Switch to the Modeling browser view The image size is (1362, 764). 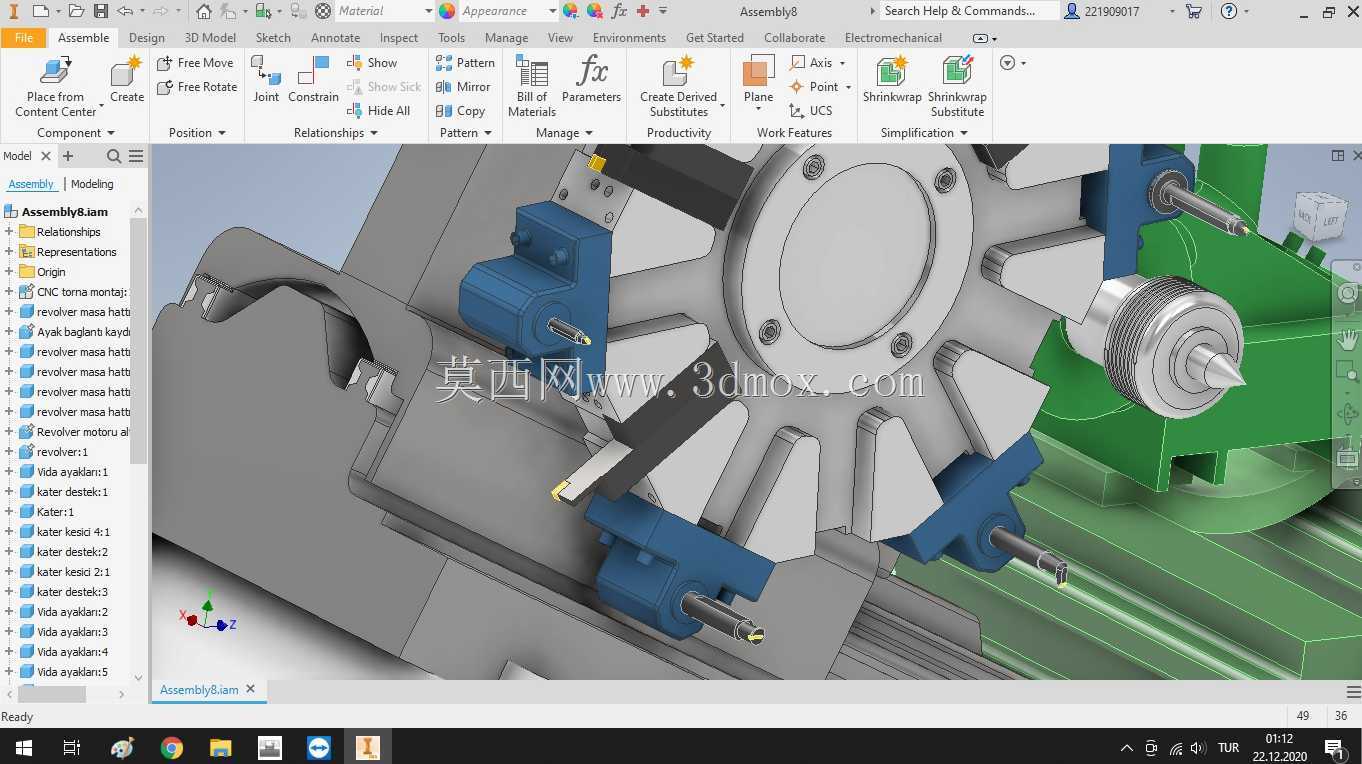click(x=92, y=184)
